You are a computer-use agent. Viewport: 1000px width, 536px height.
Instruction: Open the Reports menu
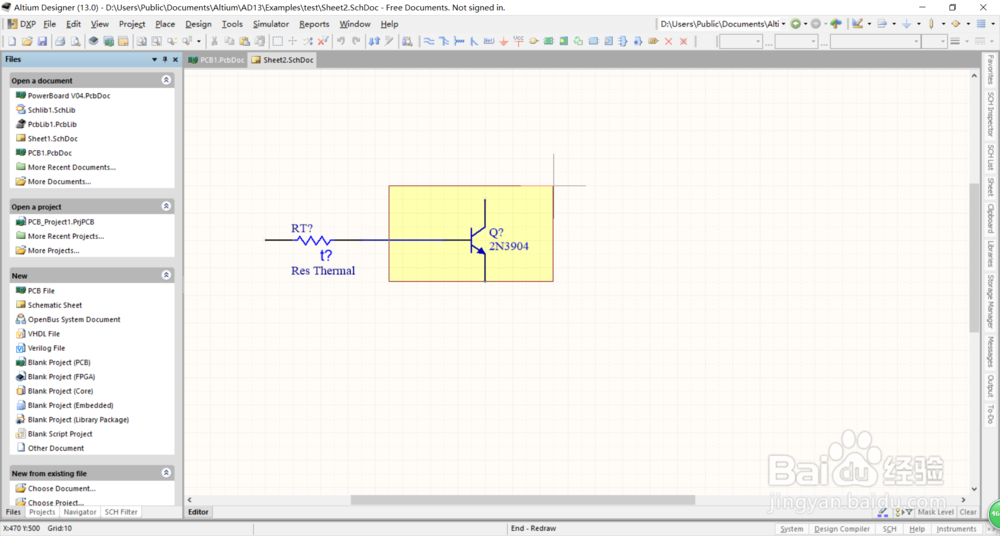[314, 24]
